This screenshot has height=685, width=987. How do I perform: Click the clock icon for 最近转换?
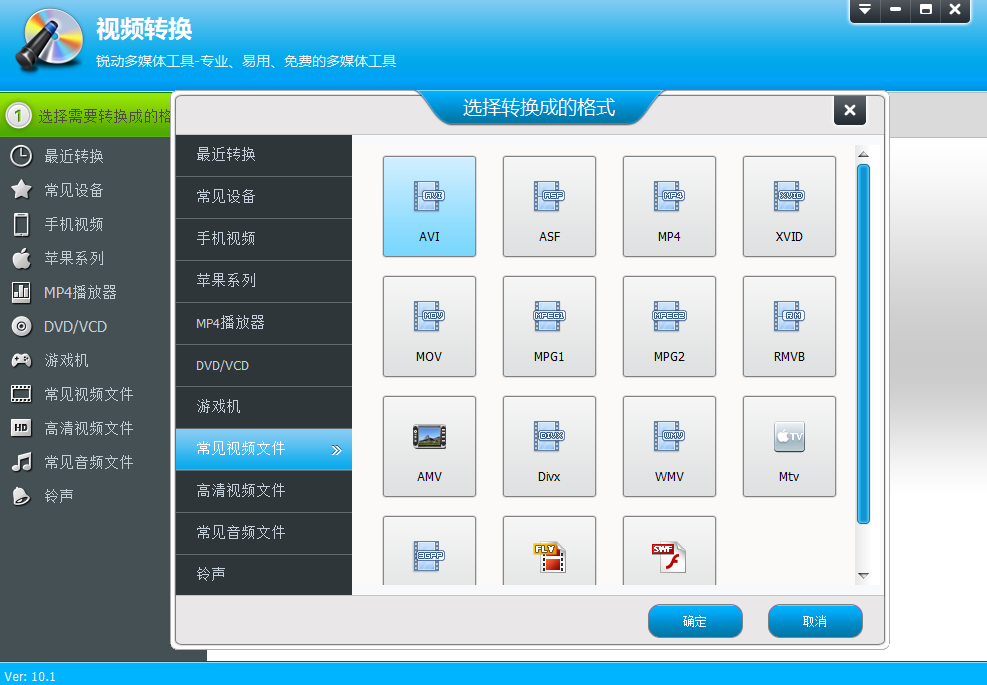21,156
